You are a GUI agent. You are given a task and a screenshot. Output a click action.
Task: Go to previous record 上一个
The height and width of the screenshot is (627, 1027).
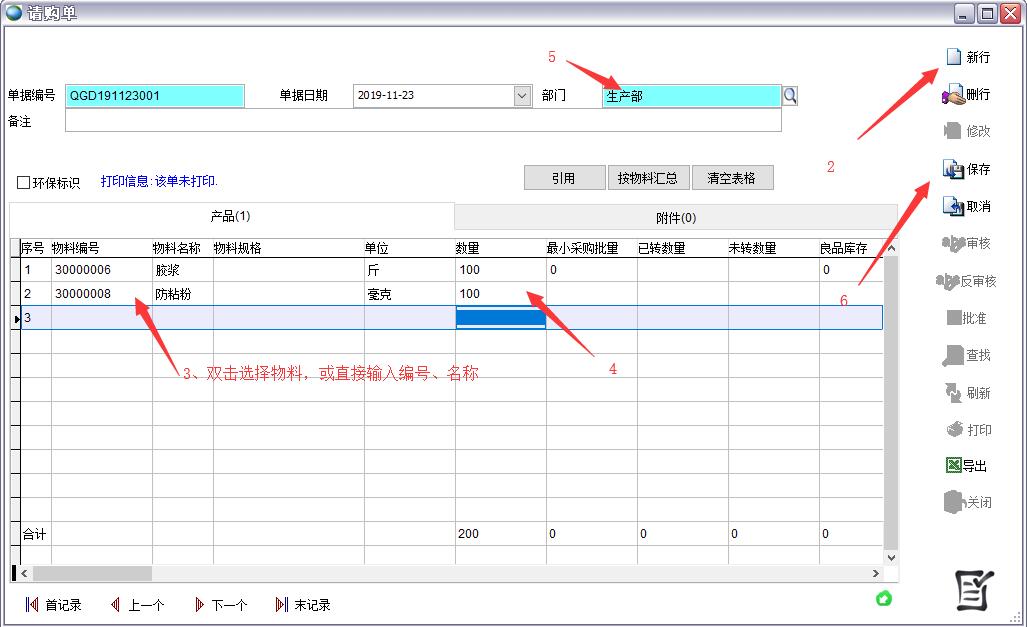(x=115, y=605)
